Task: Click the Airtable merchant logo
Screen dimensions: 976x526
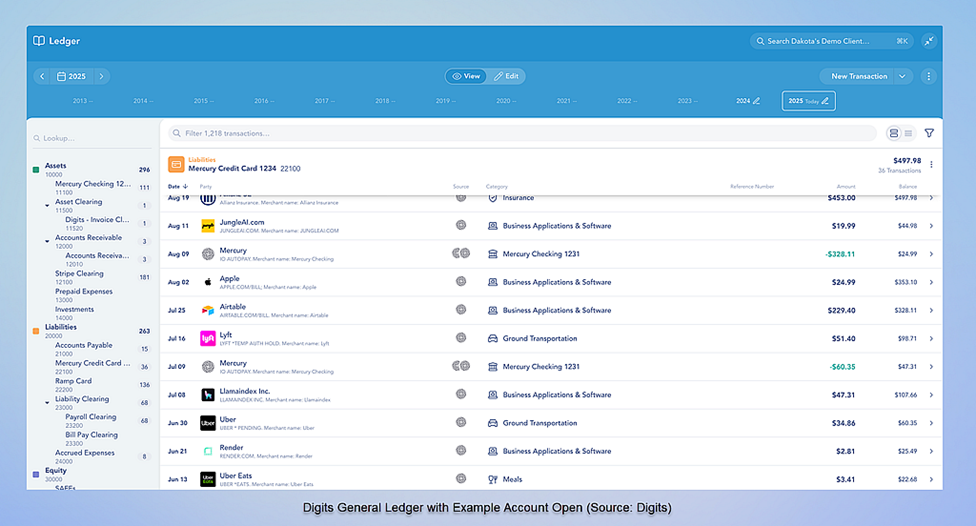Action: click(x=208, y=310)
